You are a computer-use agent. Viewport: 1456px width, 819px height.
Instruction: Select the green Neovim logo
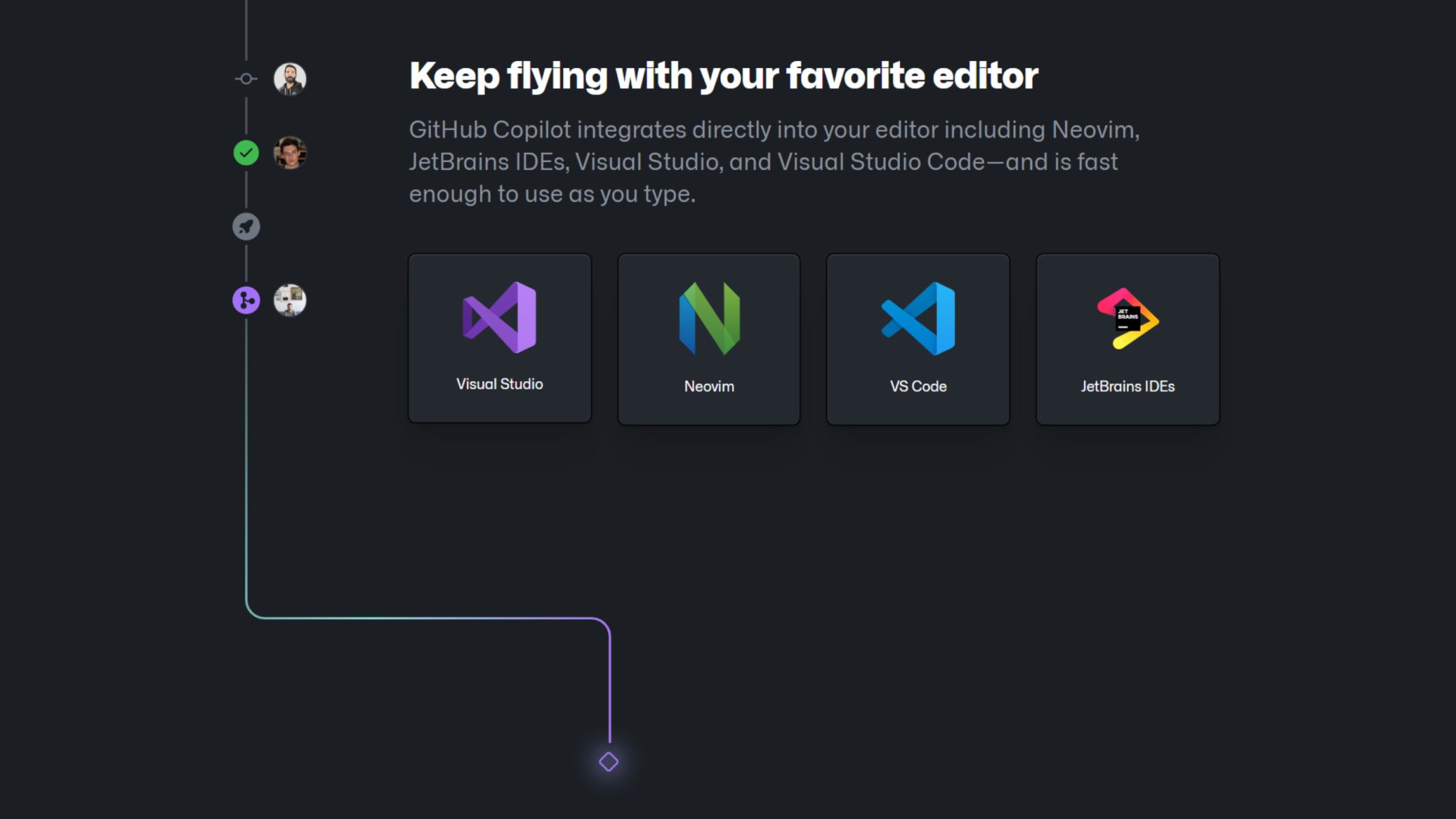click(x=709, y=318)
